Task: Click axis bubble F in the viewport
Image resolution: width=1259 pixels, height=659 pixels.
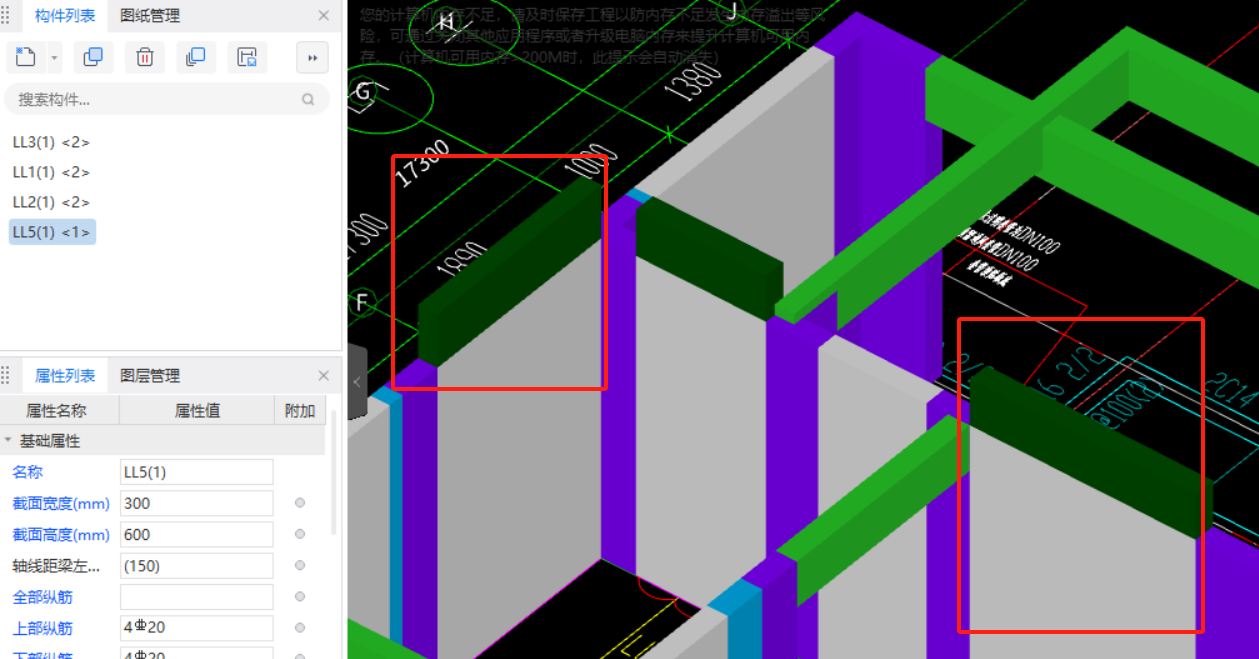Action: click(x=362, y=302)
